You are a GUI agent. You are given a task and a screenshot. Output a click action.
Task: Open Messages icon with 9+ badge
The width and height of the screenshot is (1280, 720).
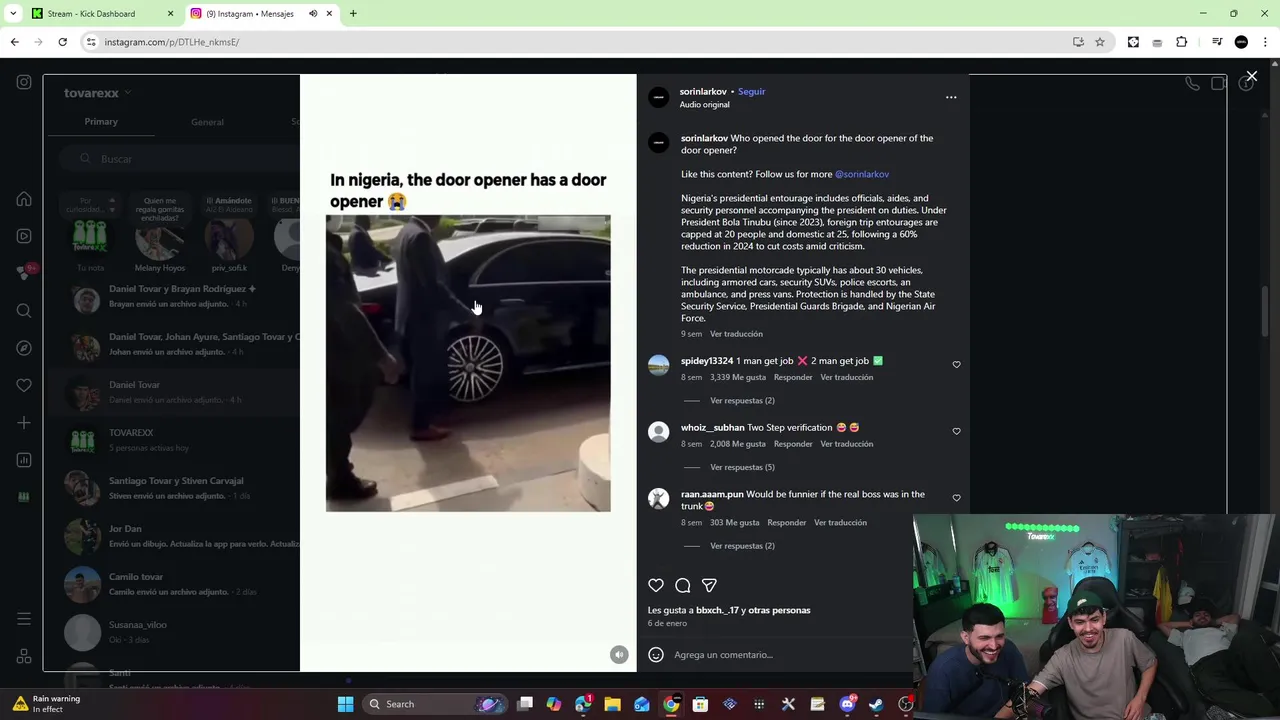pyautogui.click(x=24, y=272)
